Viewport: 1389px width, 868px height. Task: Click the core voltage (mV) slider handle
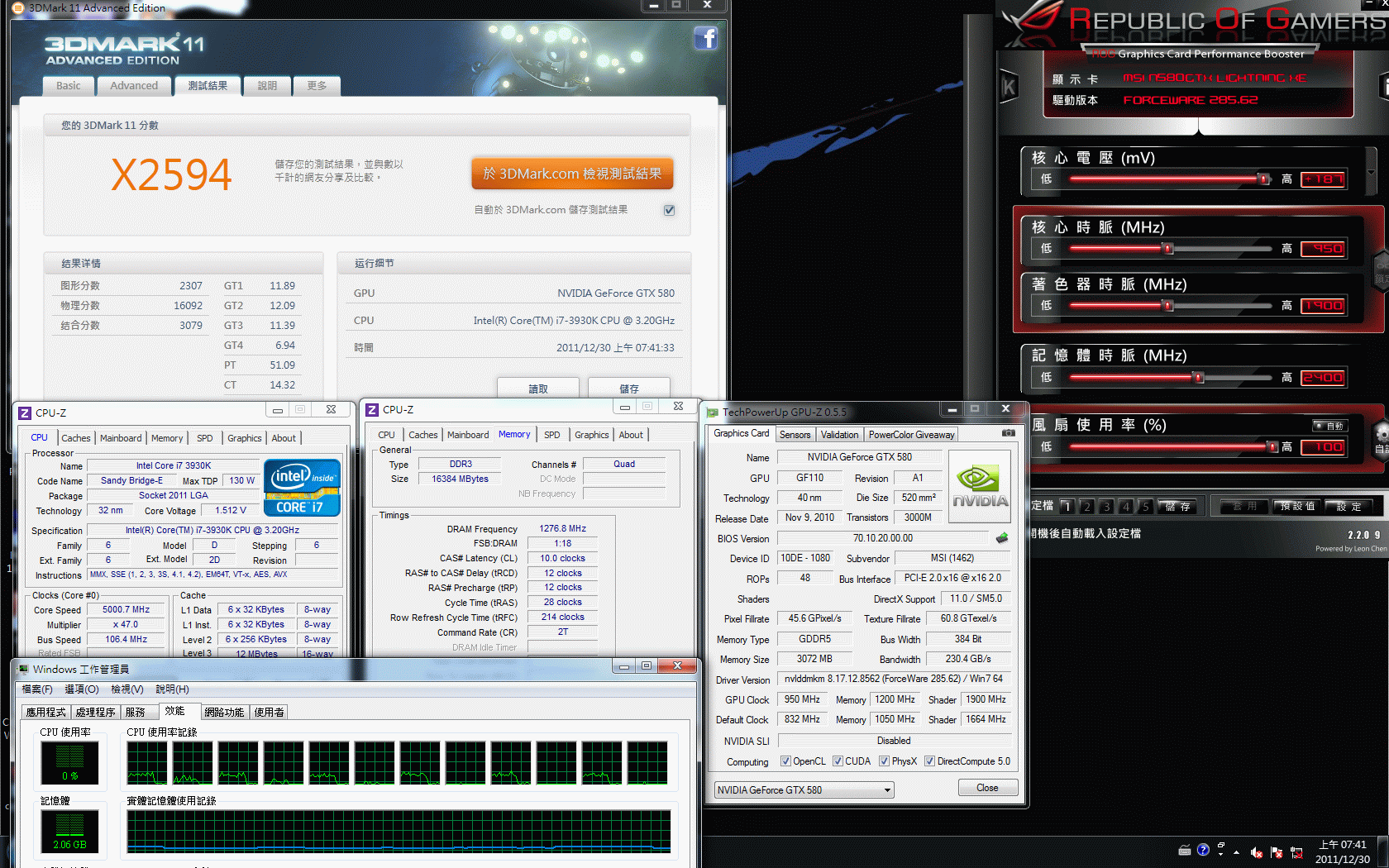coord(1263,179)
